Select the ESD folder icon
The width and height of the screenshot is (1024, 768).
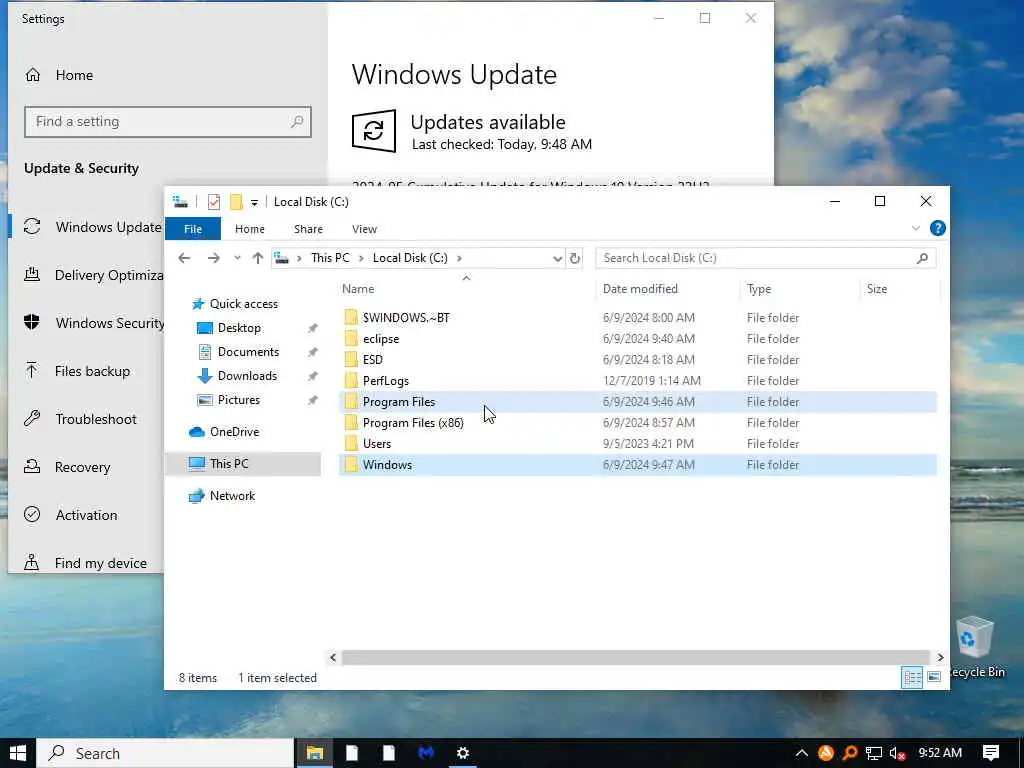click(x=351, y=359)
